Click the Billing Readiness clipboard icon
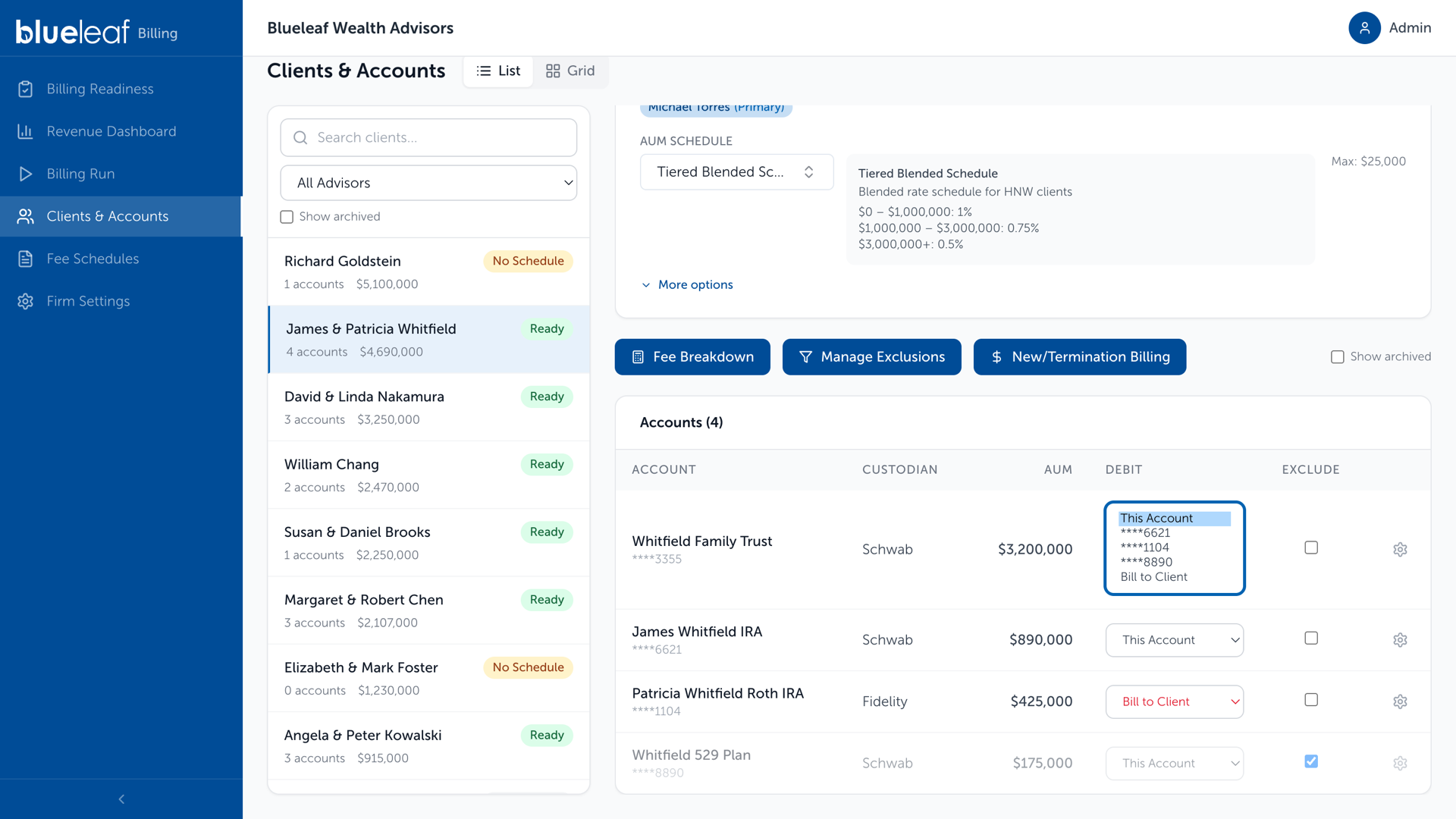The height and width of the screenshot is (819, 1456). pos(25,89)
